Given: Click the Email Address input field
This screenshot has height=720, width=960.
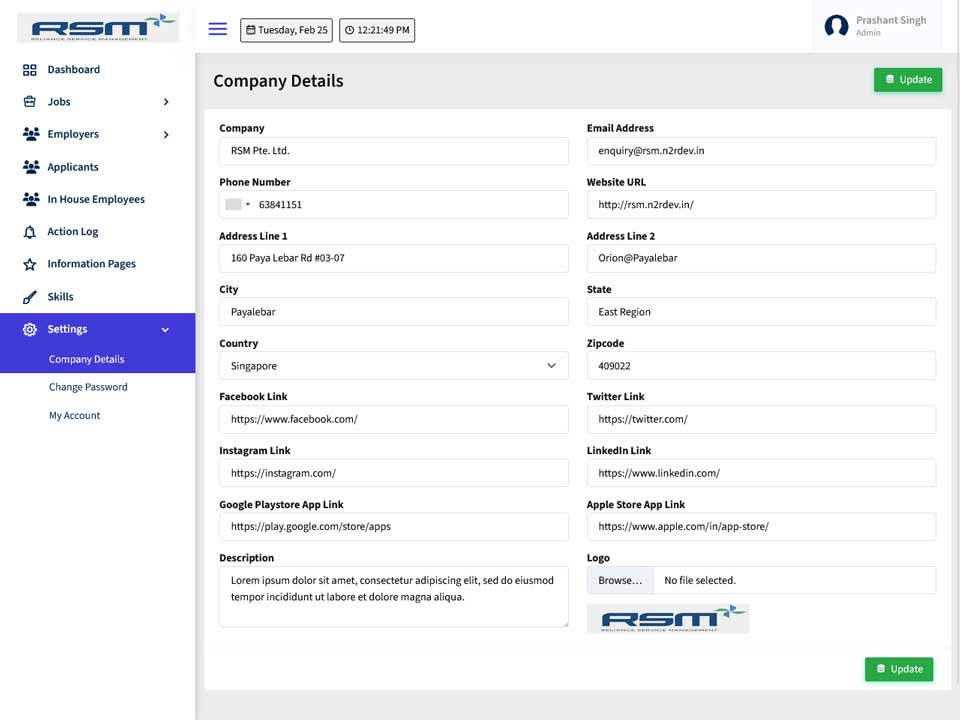Looking at the screenshot, I should tap(761, 151).
